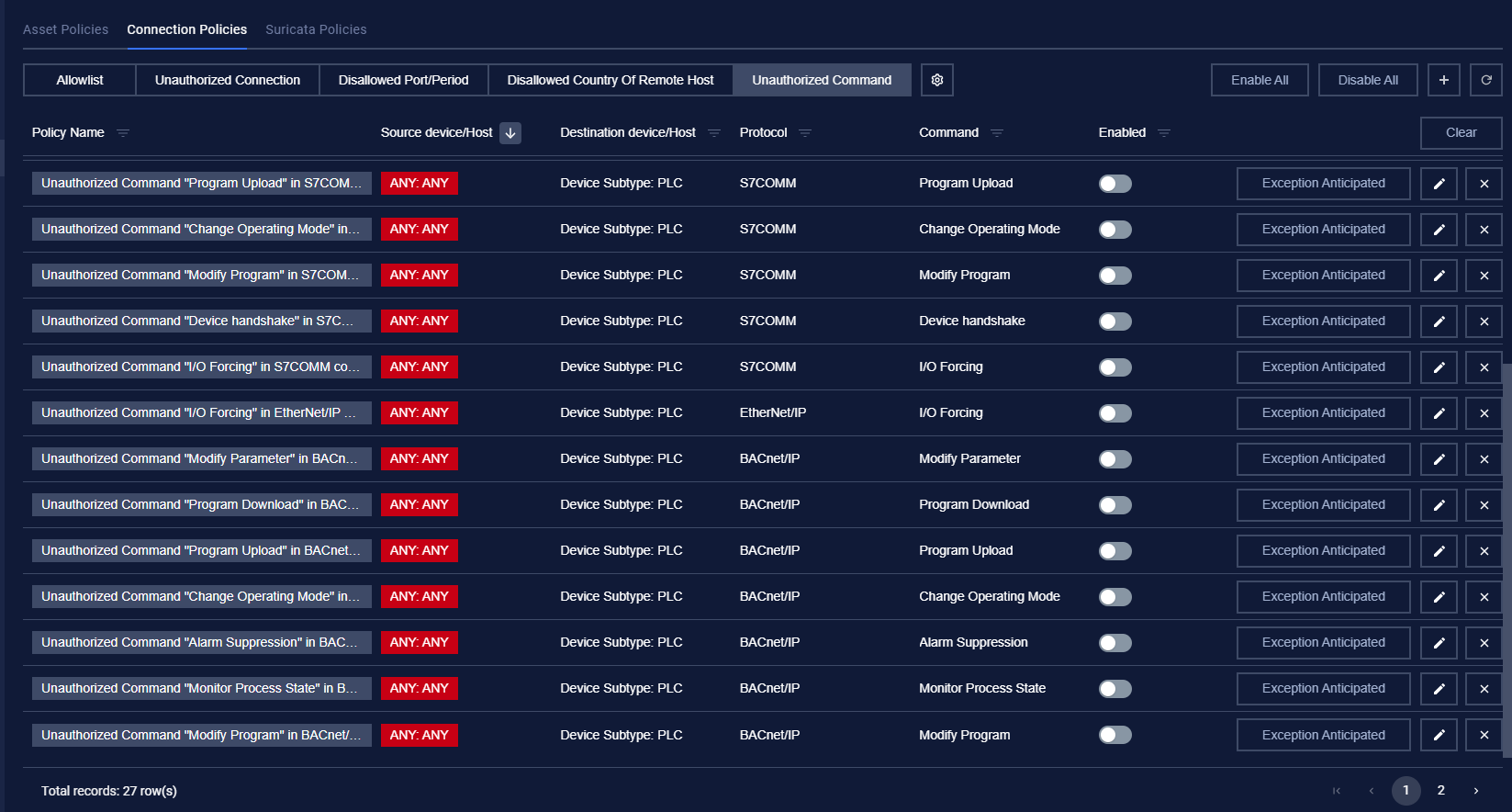This screenshot has height=812, width=1512.
Task: Open the Protocol column filter
Action: 805,133
